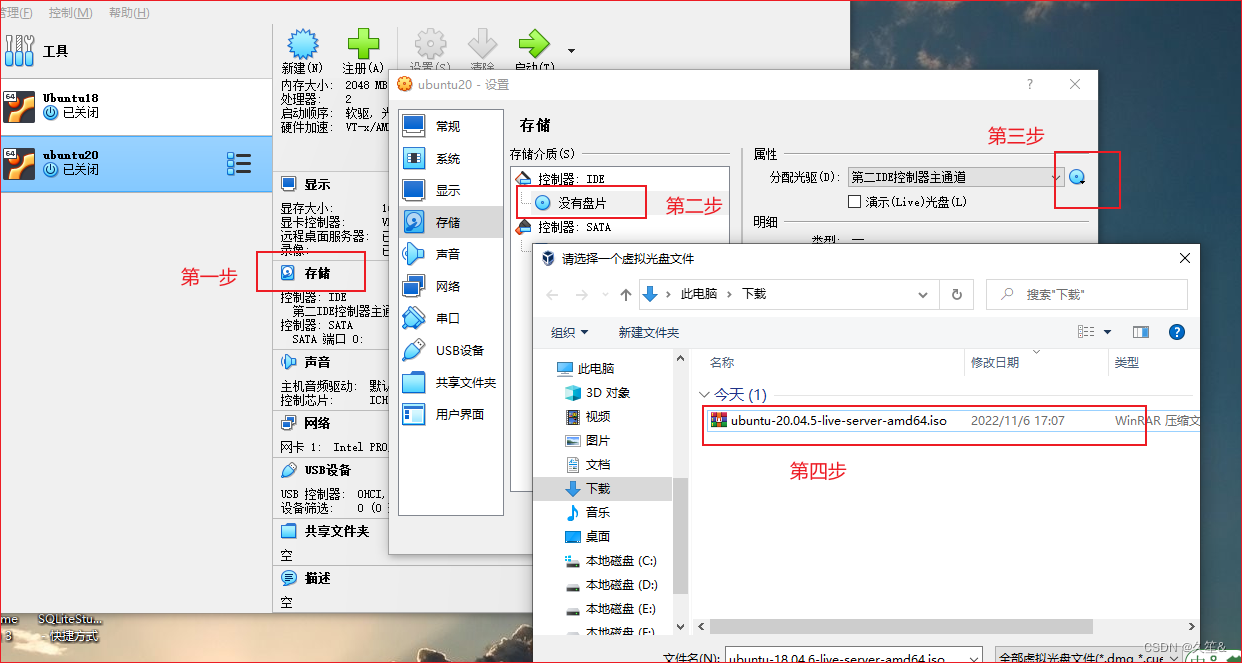The height and width of the screenshot is (663, 1242).
Task: Enable the 演示(Live)光盘 checkbox
Action: [854, 202]
